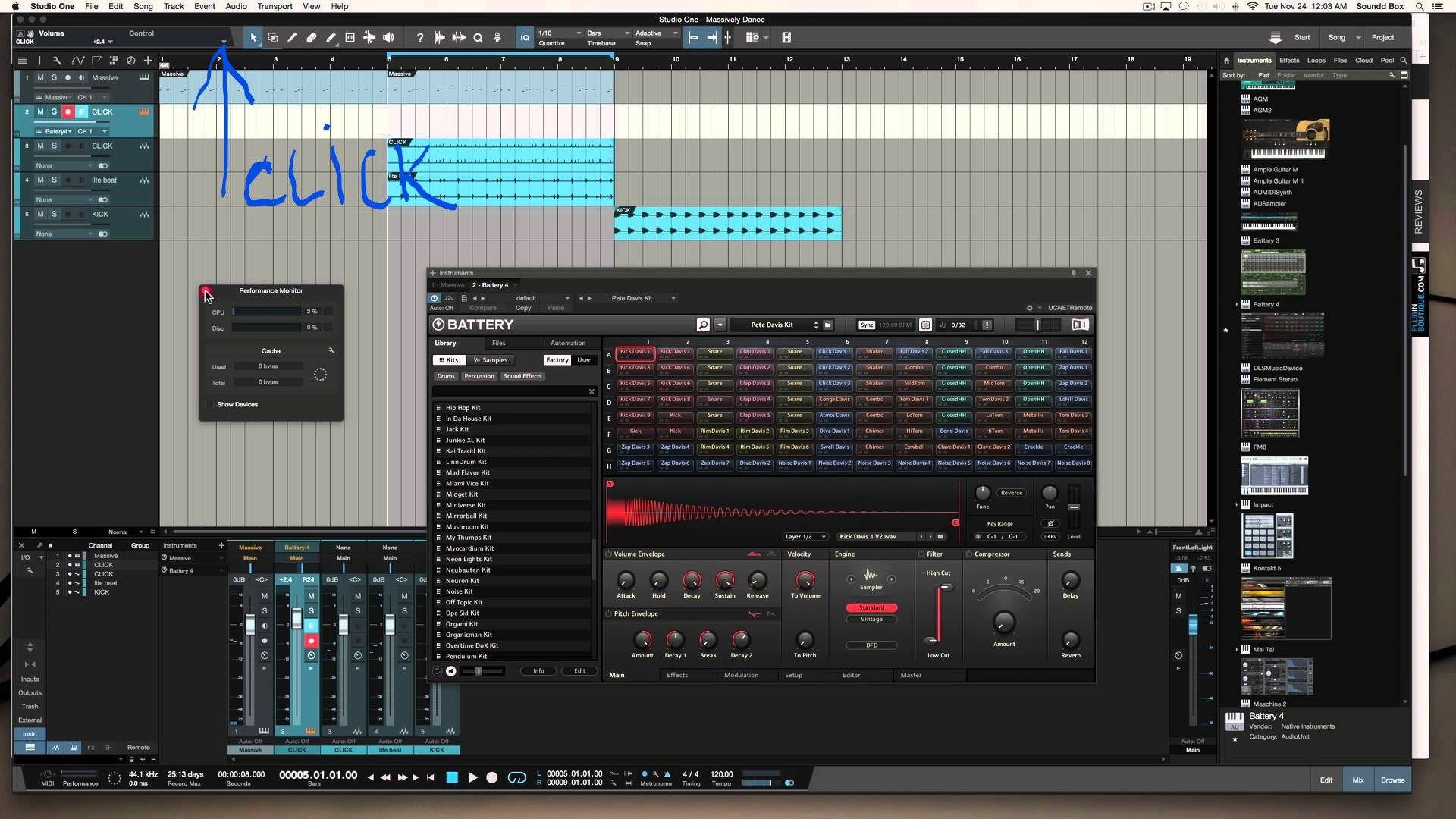This screenshot has height=819, width=1456.
Task: Click the Play button in transport
Action: coord(472,777)
